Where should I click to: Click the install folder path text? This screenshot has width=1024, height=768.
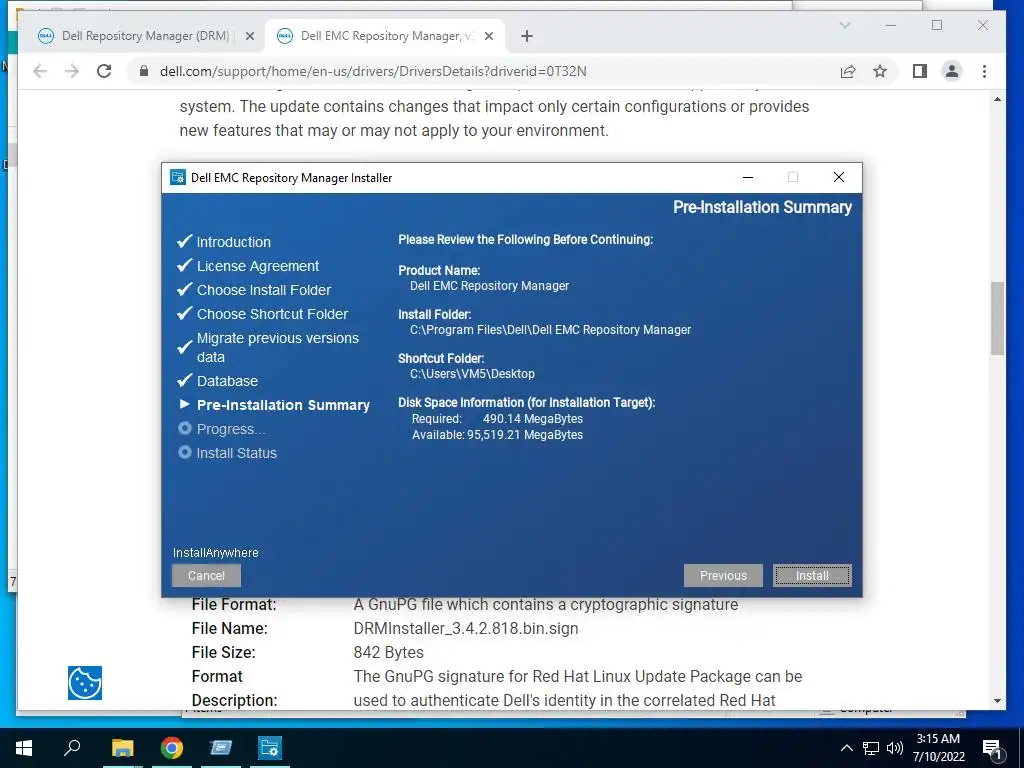pos(550,330)
